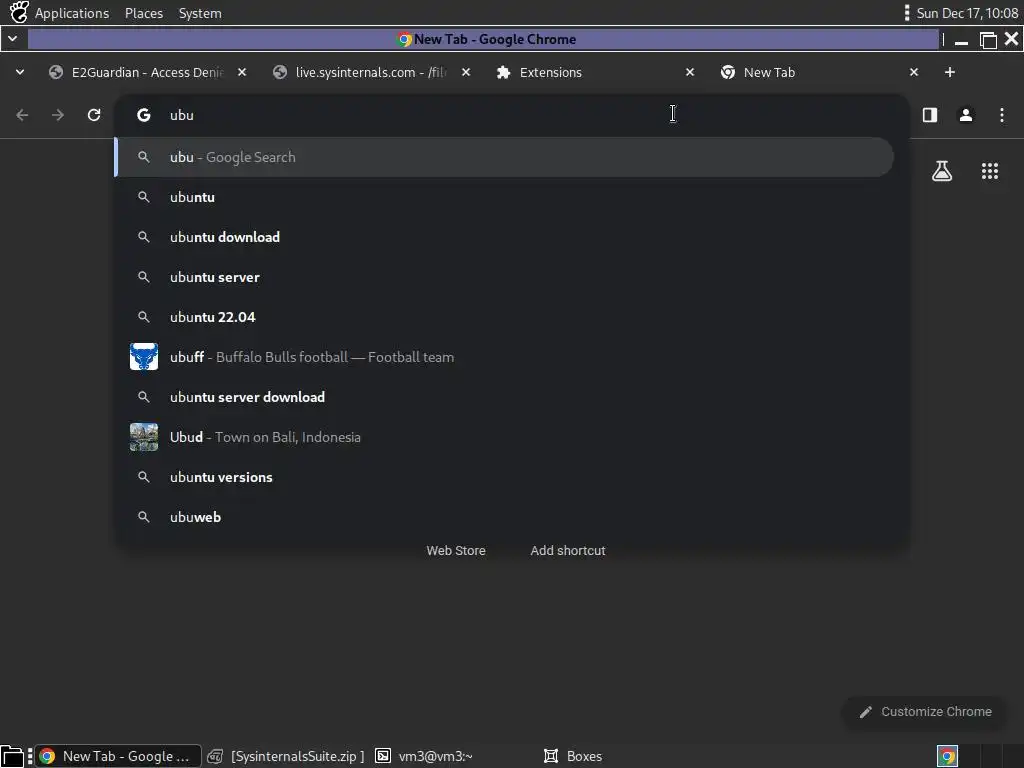Open the window menu chevron in the title bar
The image size is (1024, 768).
point(12,39)
